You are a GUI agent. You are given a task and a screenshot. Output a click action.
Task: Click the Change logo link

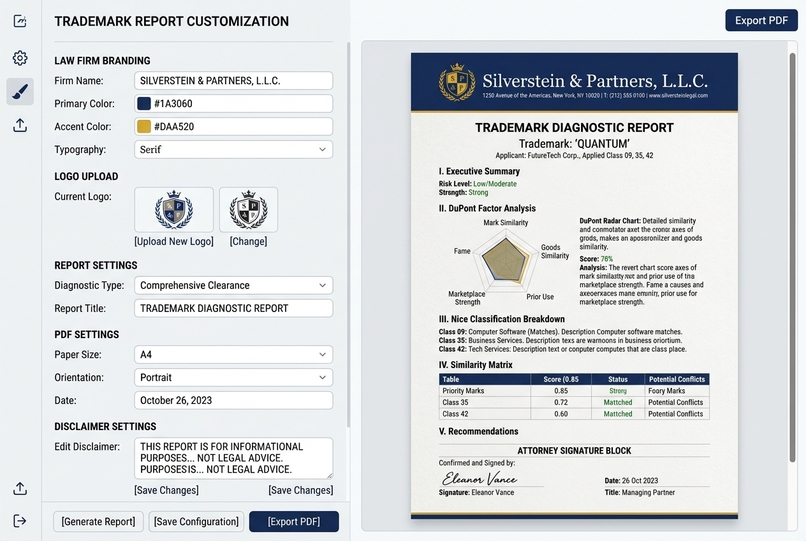pos(248,242)
